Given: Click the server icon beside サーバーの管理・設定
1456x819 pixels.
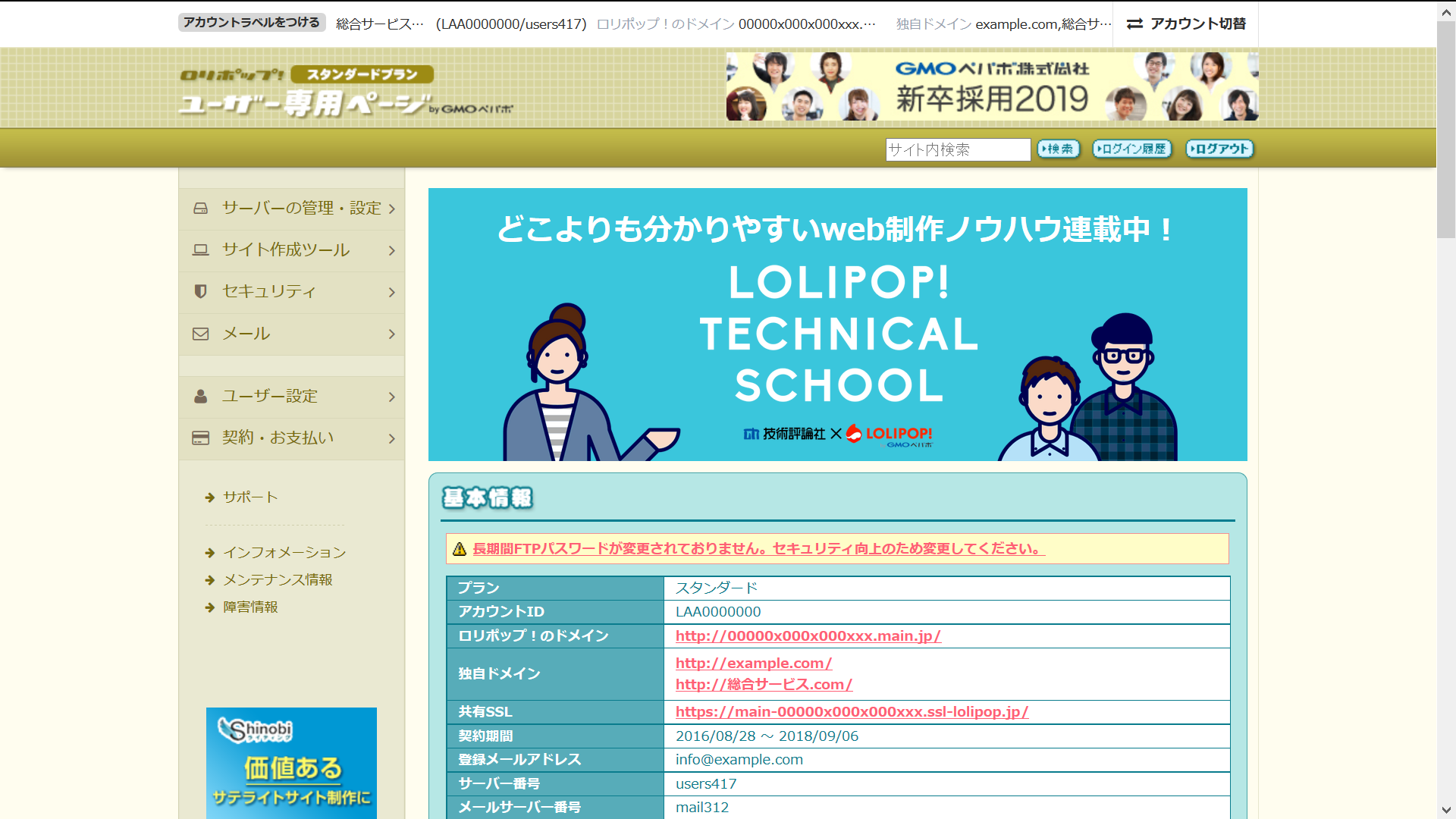Looking at the screenshot, I should pos(200,208).
